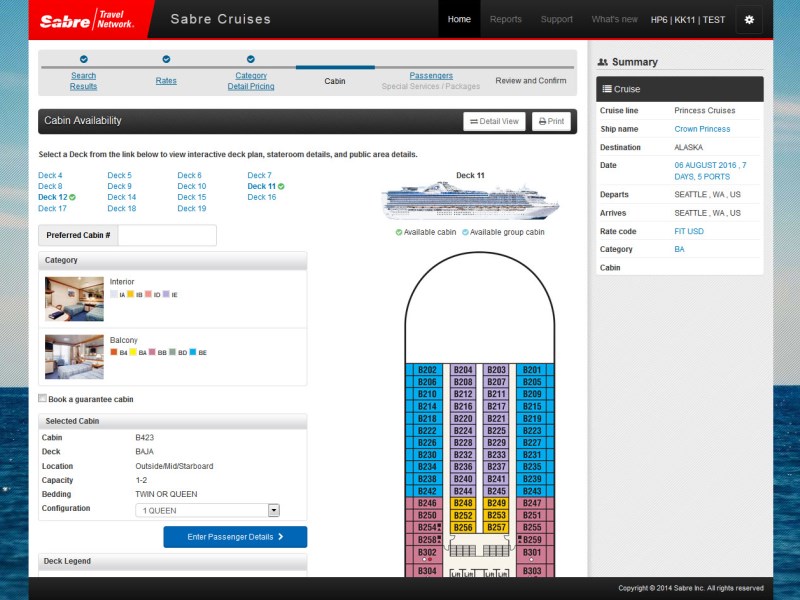This screenshot has height=600, width=800.
Task: Click the Rates step checkmark icon
Action: click(x=166, y=60)
